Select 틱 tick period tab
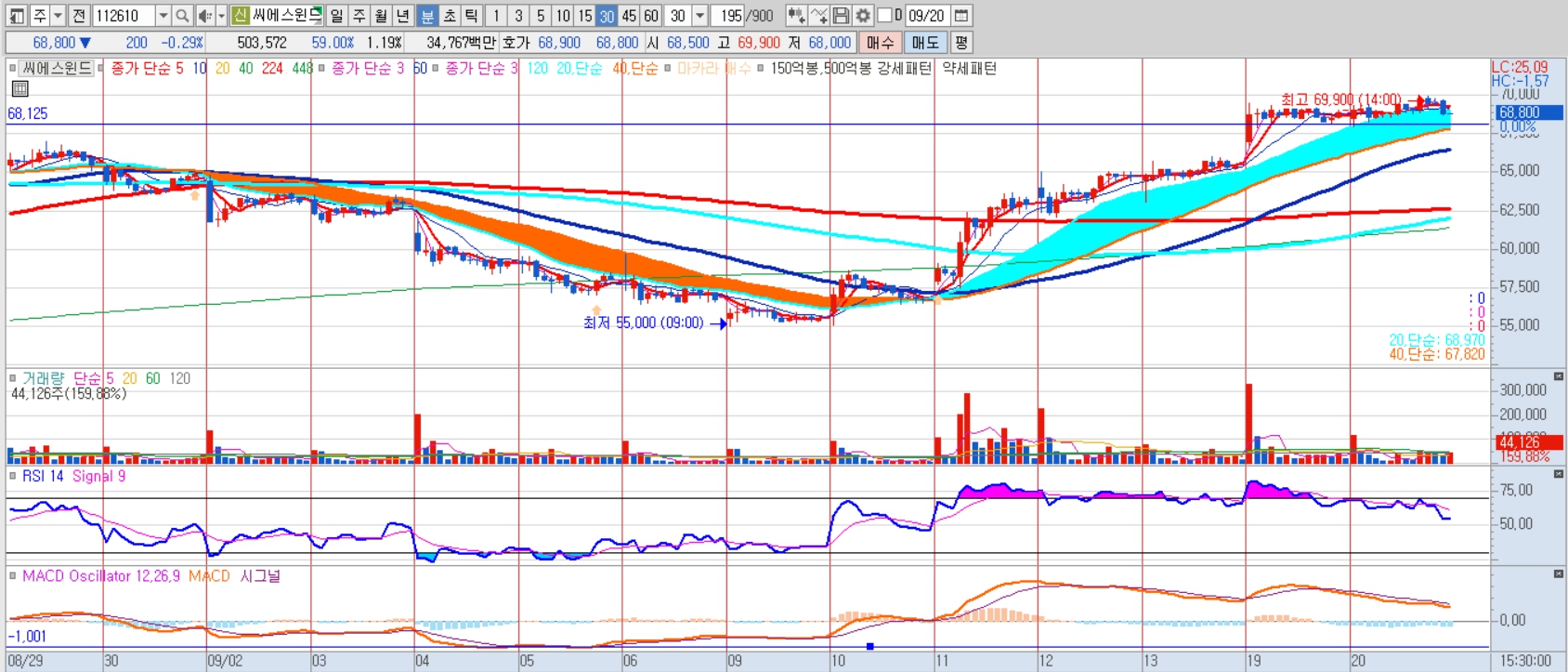The width and height of the screenshot is (1568, 672). (472, 16)
